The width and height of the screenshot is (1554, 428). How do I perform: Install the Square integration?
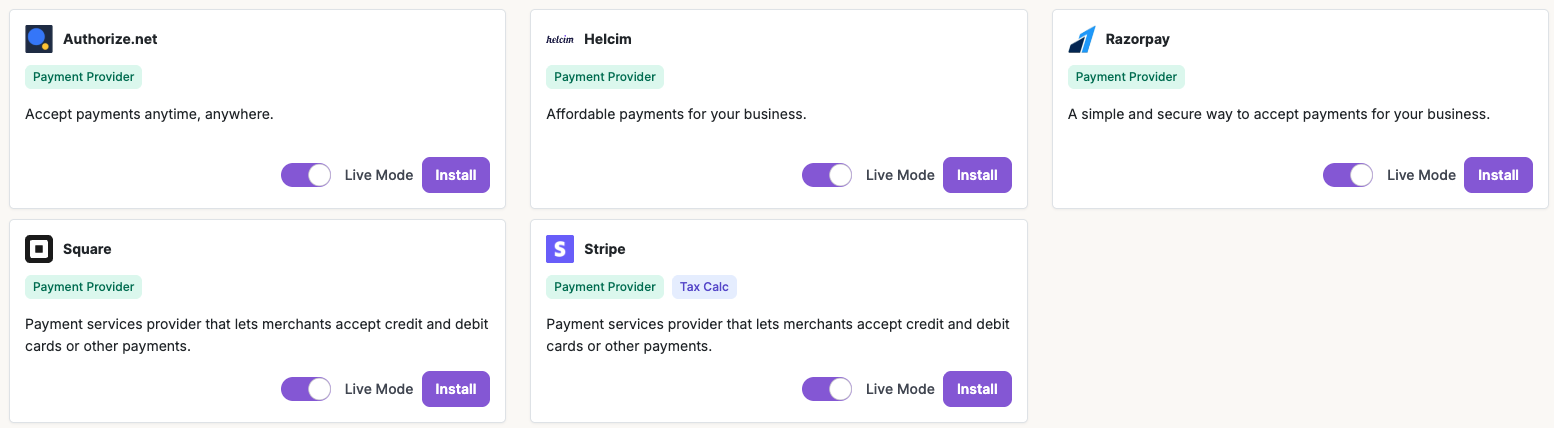coord(456,389)
